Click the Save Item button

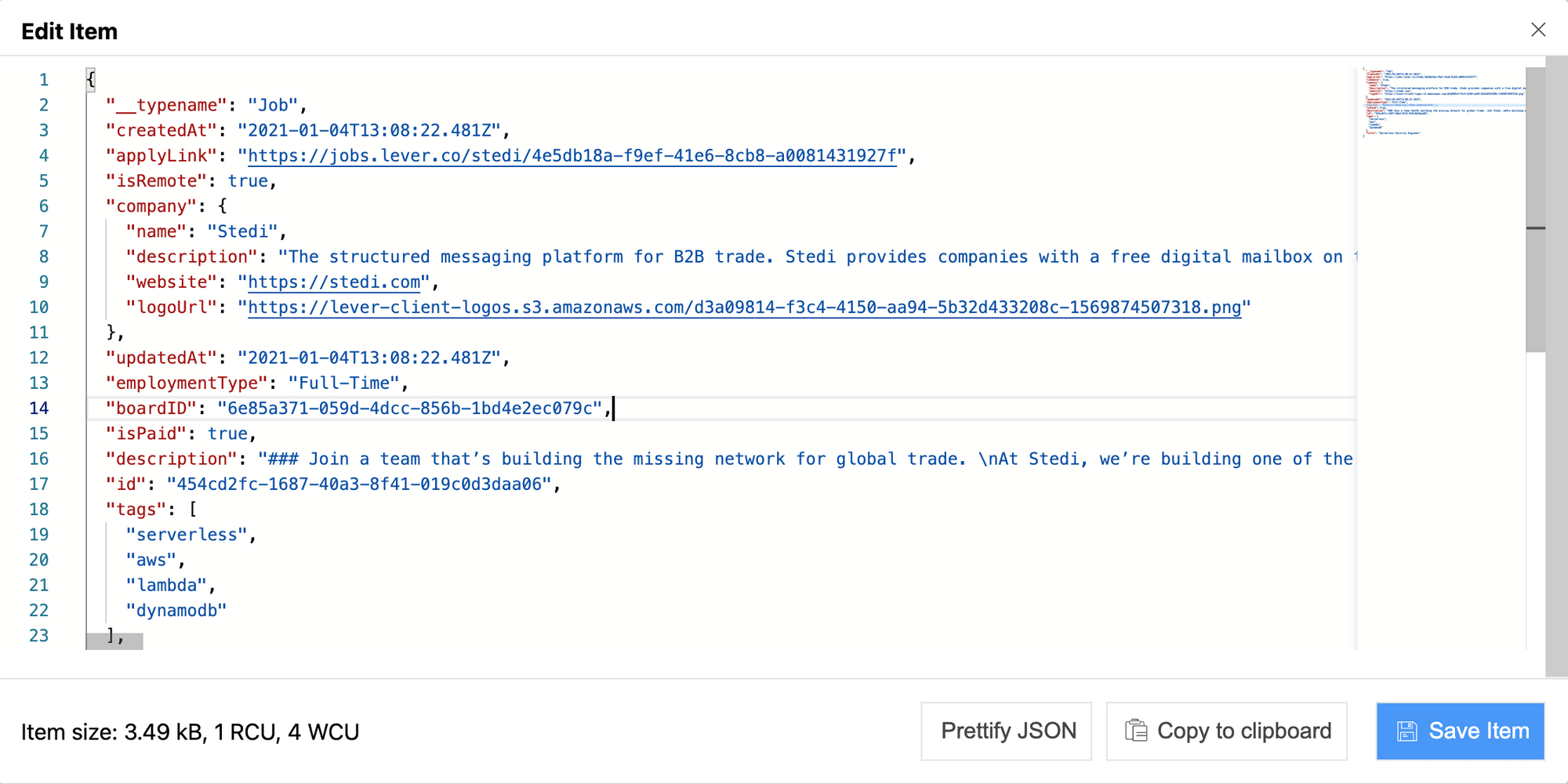1460,730
